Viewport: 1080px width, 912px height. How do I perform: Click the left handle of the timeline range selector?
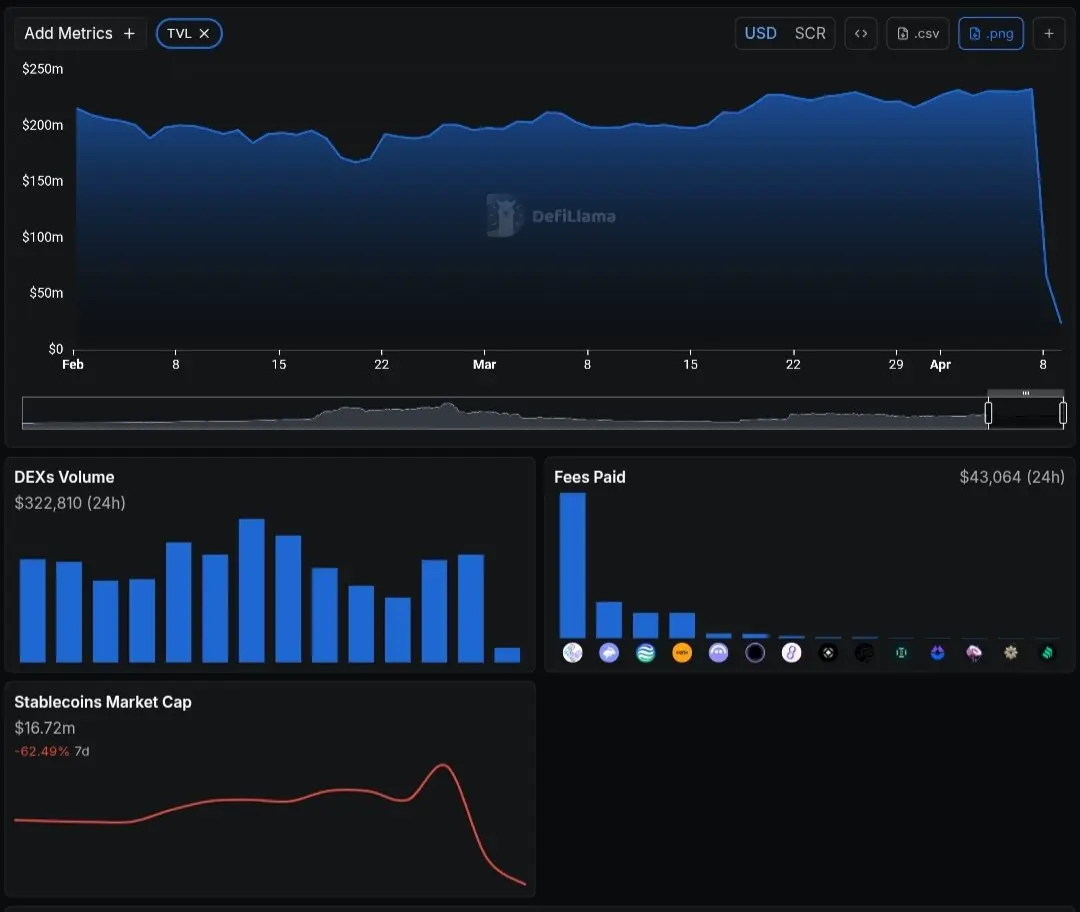click(988, 413)
